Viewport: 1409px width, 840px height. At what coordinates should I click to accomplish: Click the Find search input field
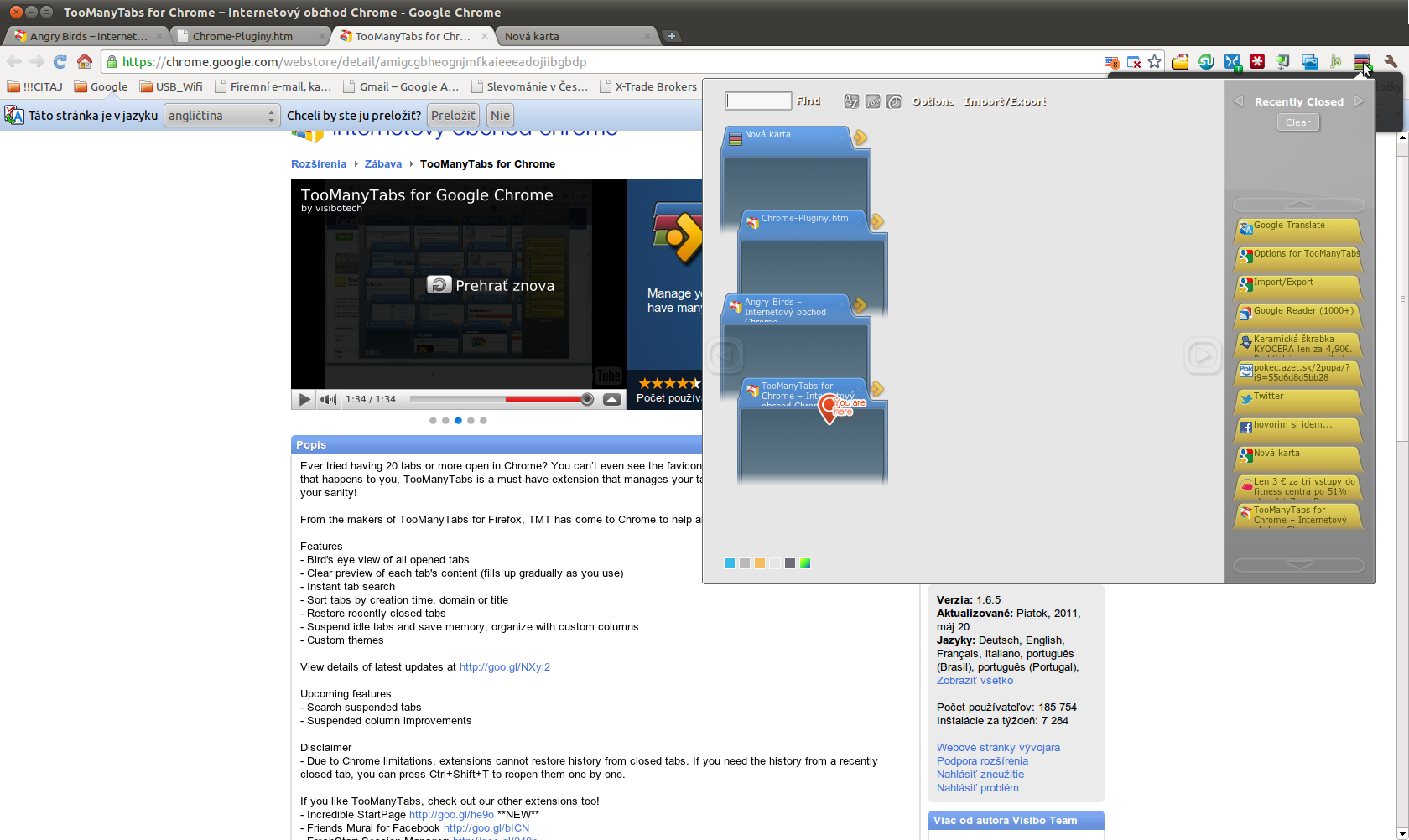click(x=758, y=101)
